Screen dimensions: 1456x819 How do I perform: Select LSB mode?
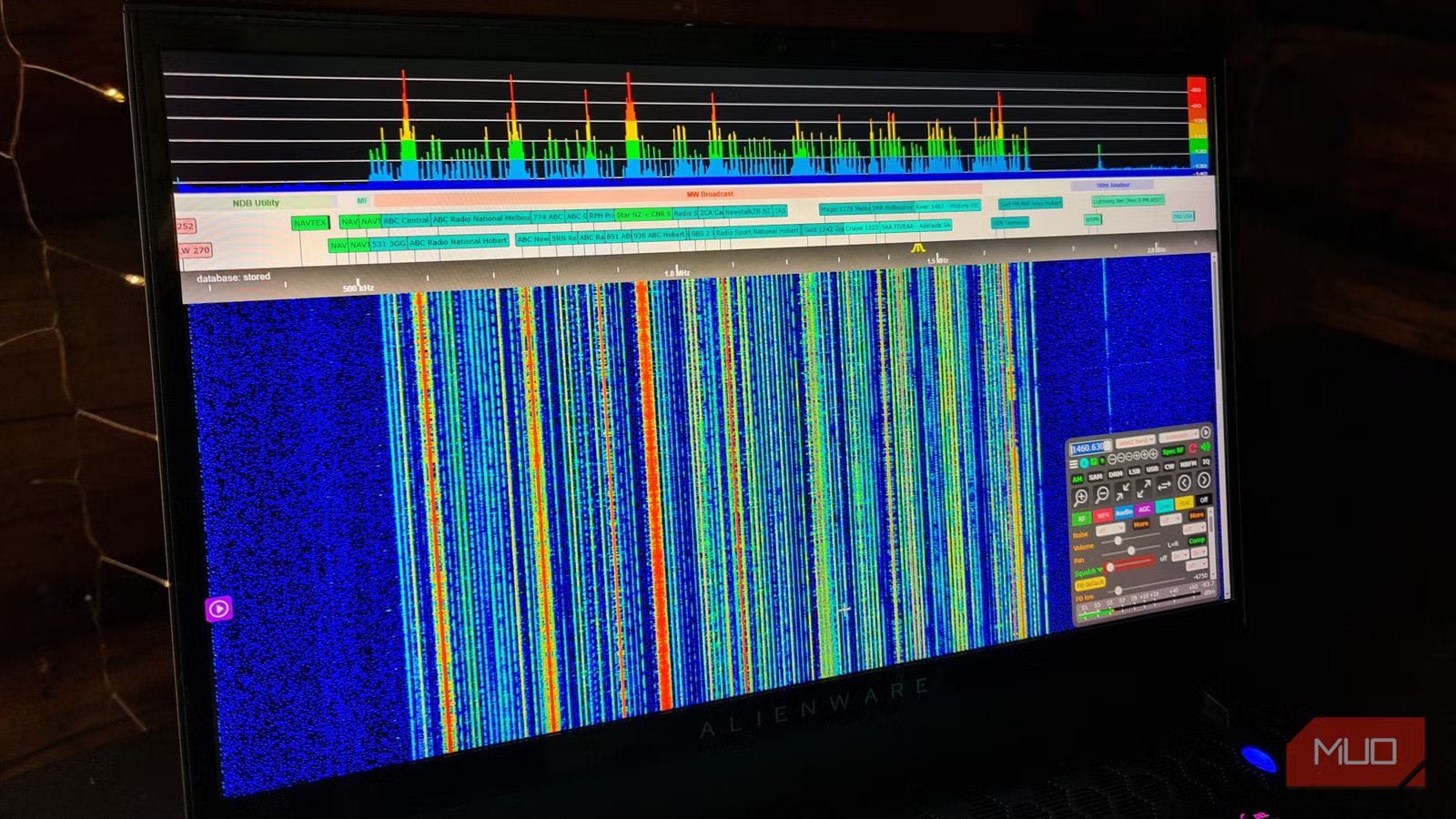pyautogui.click(x=1134, y=471)
